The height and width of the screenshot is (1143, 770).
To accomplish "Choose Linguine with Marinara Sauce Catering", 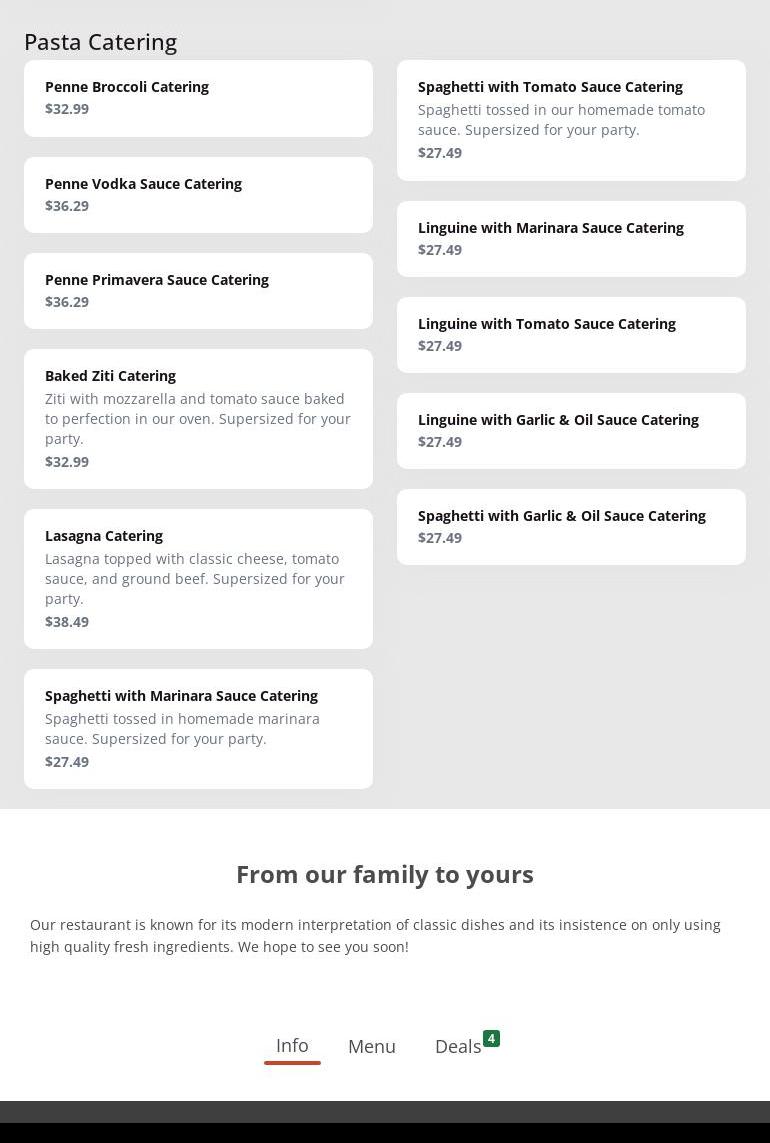I will pyautogui.click(x=571, y=239).
